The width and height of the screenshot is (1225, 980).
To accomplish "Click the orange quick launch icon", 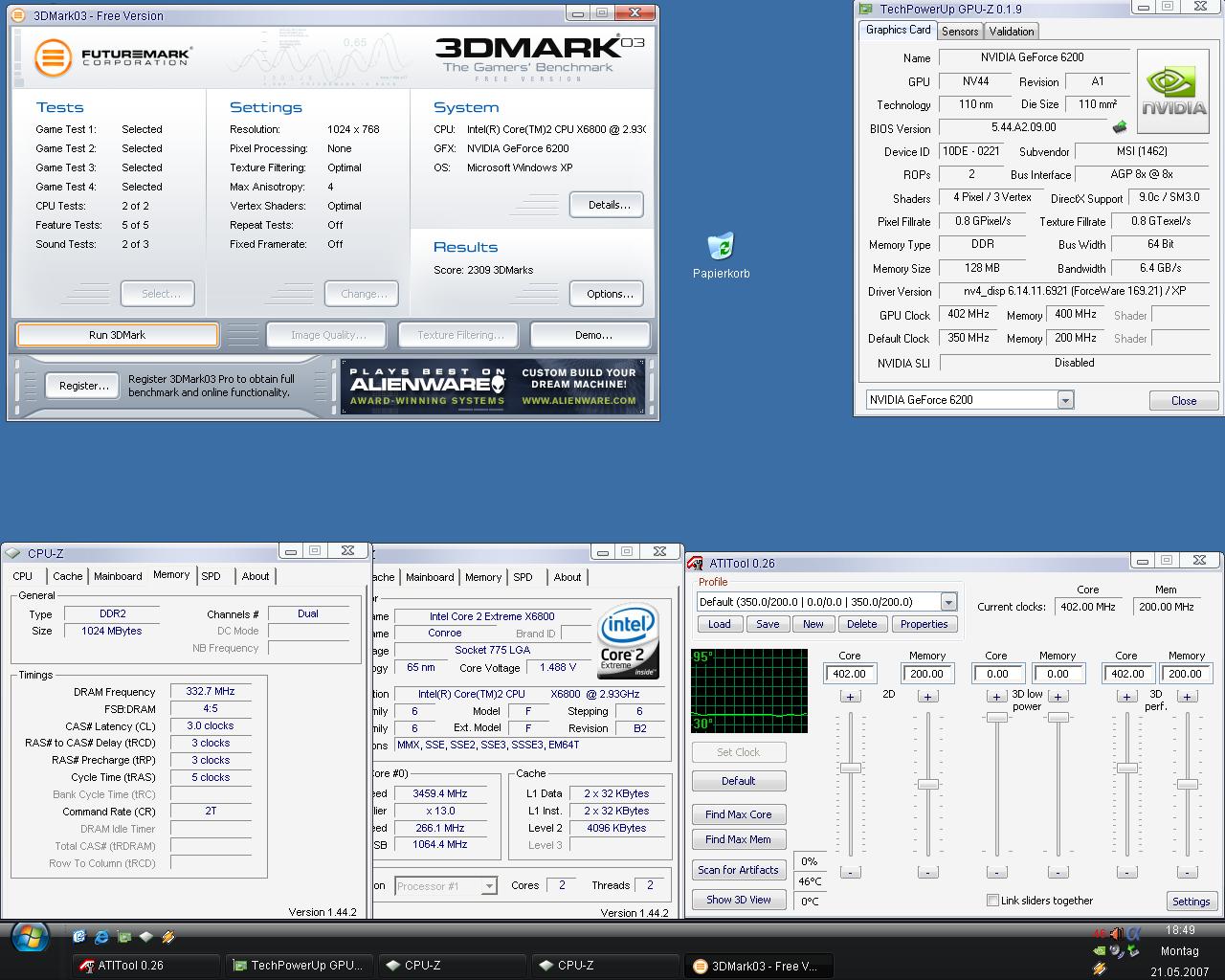I will pos(168,937).
